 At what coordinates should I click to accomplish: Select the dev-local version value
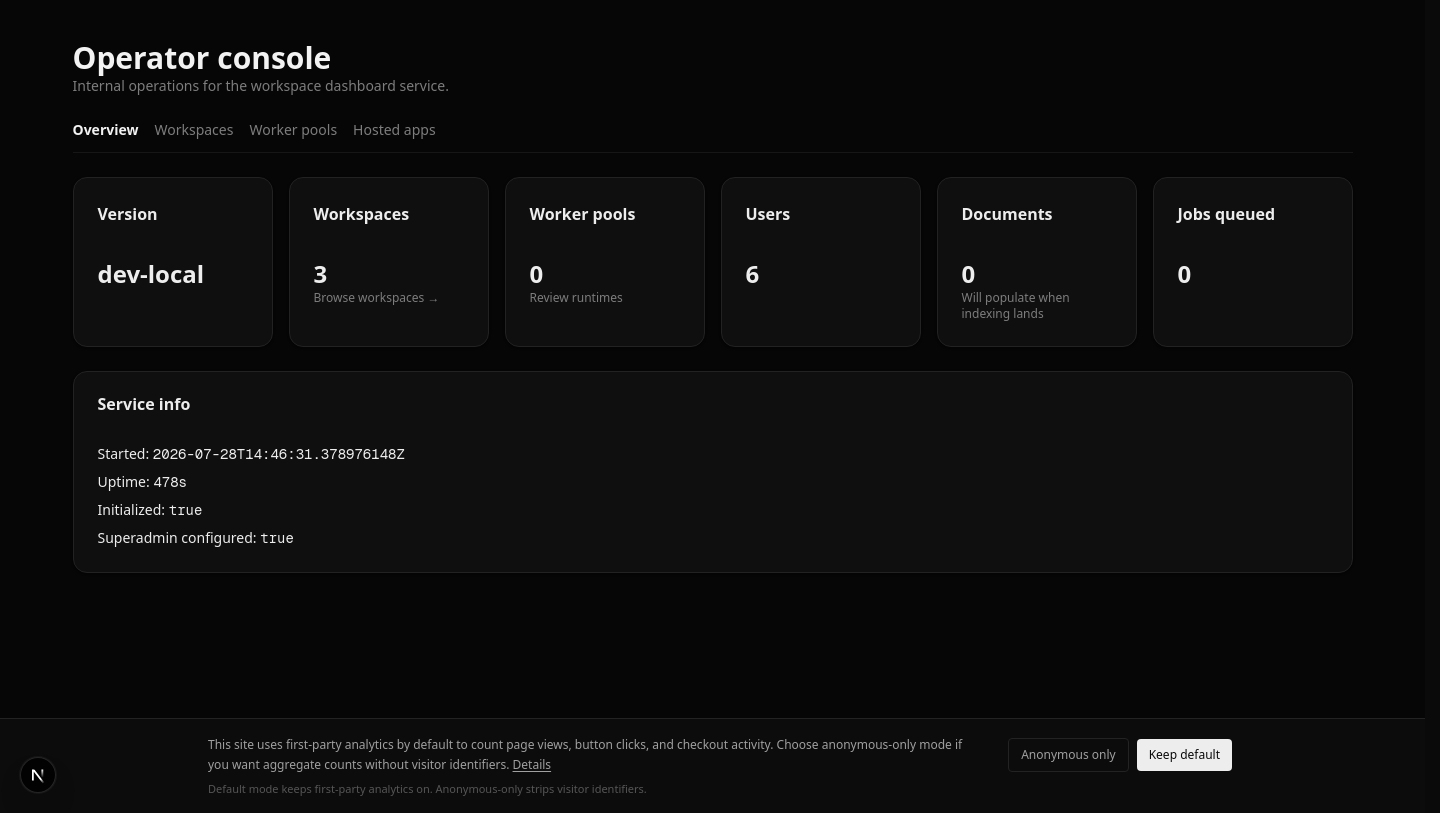(x=150, y=274)
